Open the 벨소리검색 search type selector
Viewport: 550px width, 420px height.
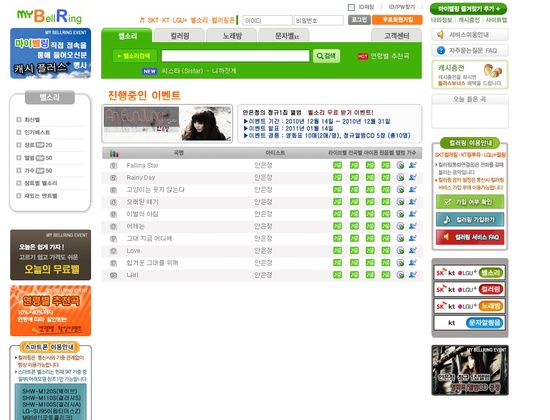pos(134,56)
